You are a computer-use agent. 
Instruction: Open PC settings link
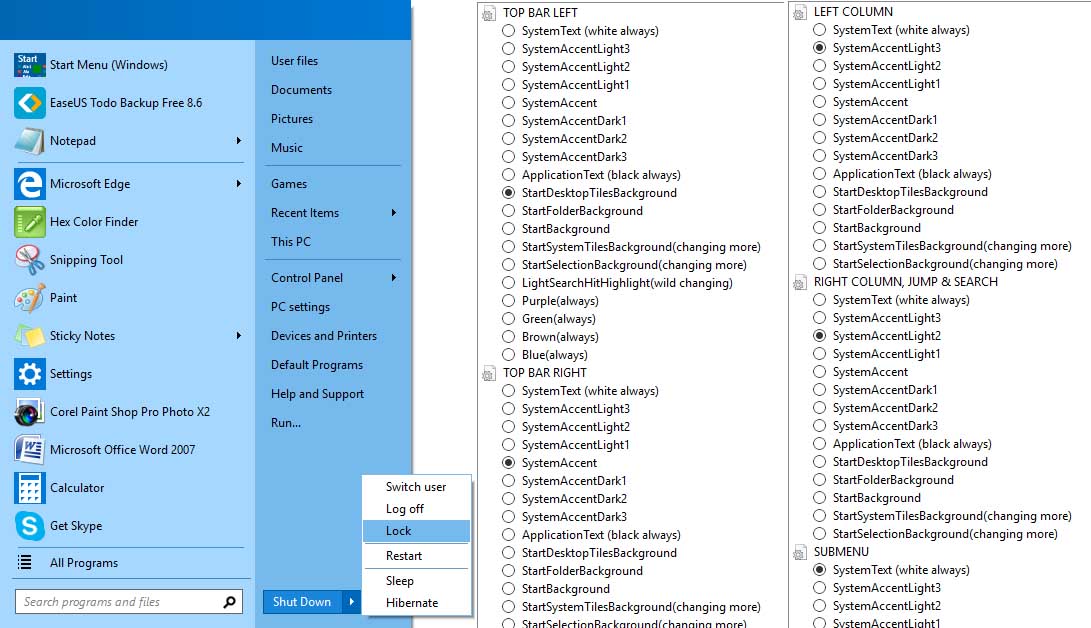tap(301, 307)
